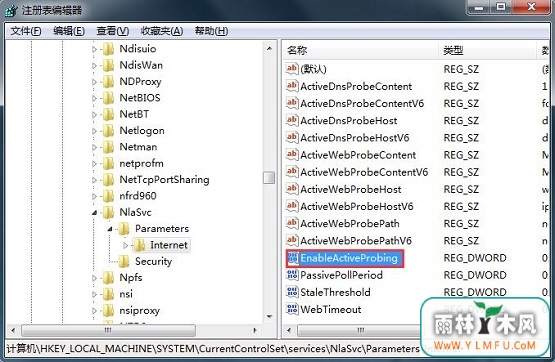Select the Internet folder icon

point(139,245)
